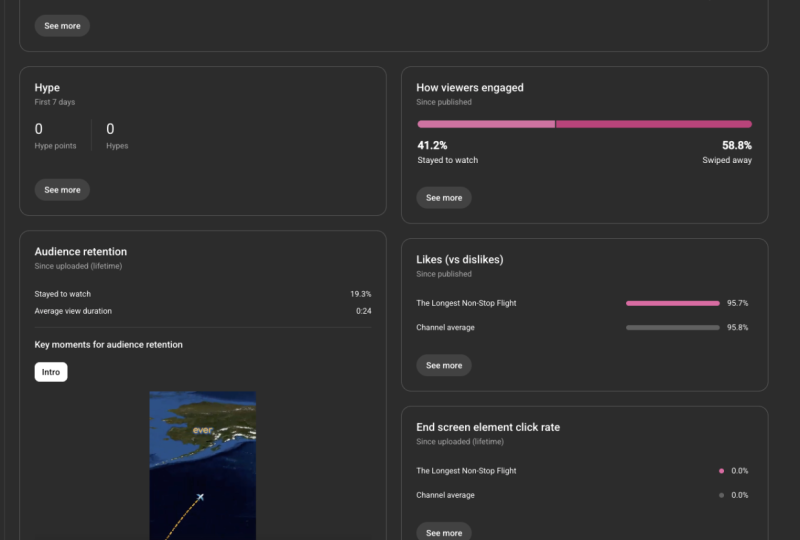Click the 41.2% stayed to watch value
Image resolution: width=800 pixels, height=540 pixels.
point(432,145)
